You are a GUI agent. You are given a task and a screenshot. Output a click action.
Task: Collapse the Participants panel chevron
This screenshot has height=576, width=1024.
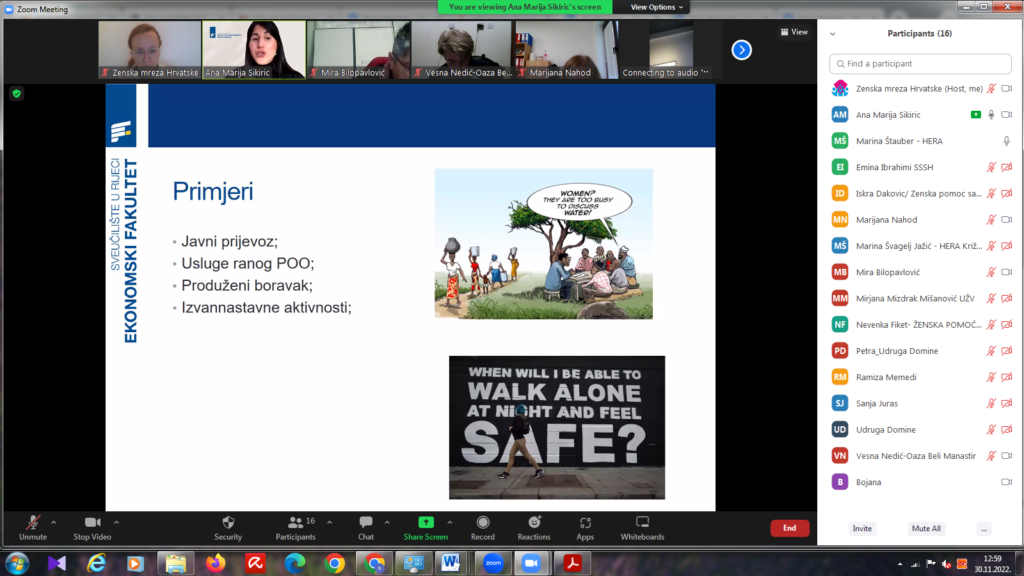pos(833,33)
